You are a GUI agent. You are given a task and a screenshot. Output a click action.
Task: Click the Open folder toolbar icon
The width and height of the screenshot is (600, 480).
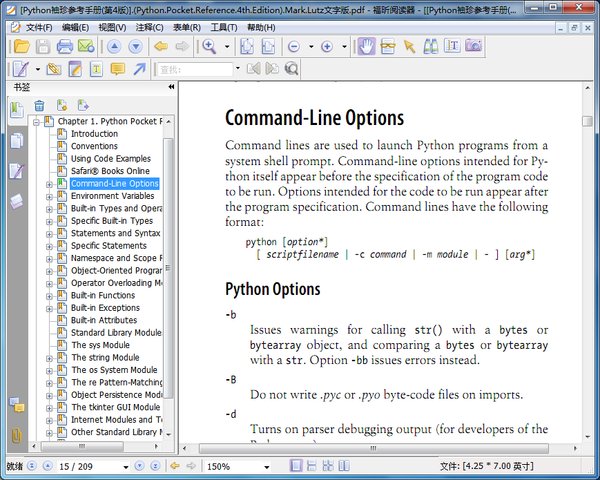tap(21, 47)
